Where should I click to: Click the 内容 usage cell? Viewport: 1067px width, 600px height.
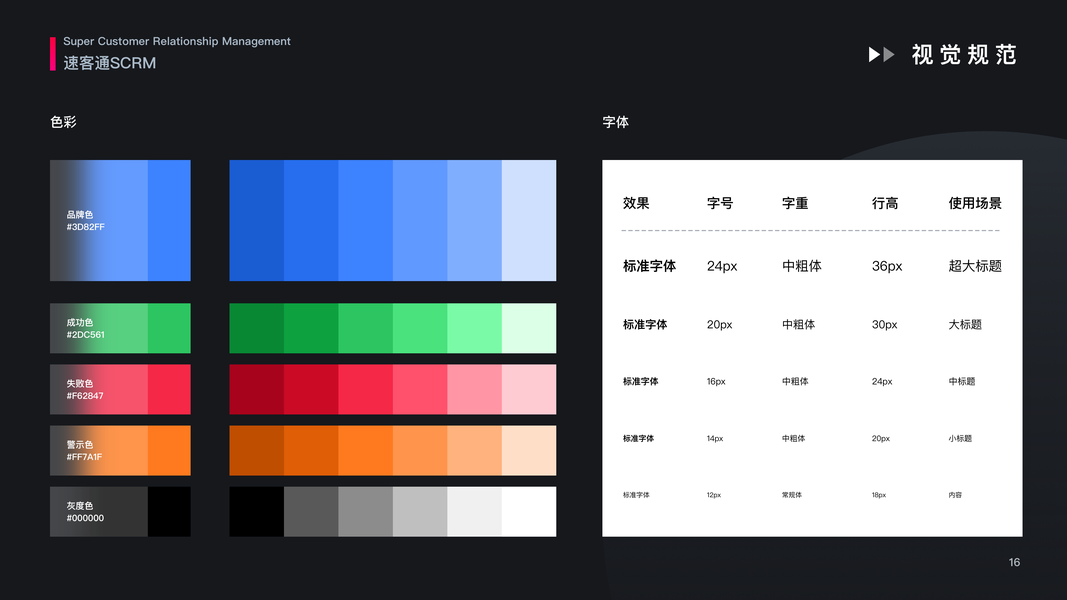(x=955, y=495)
